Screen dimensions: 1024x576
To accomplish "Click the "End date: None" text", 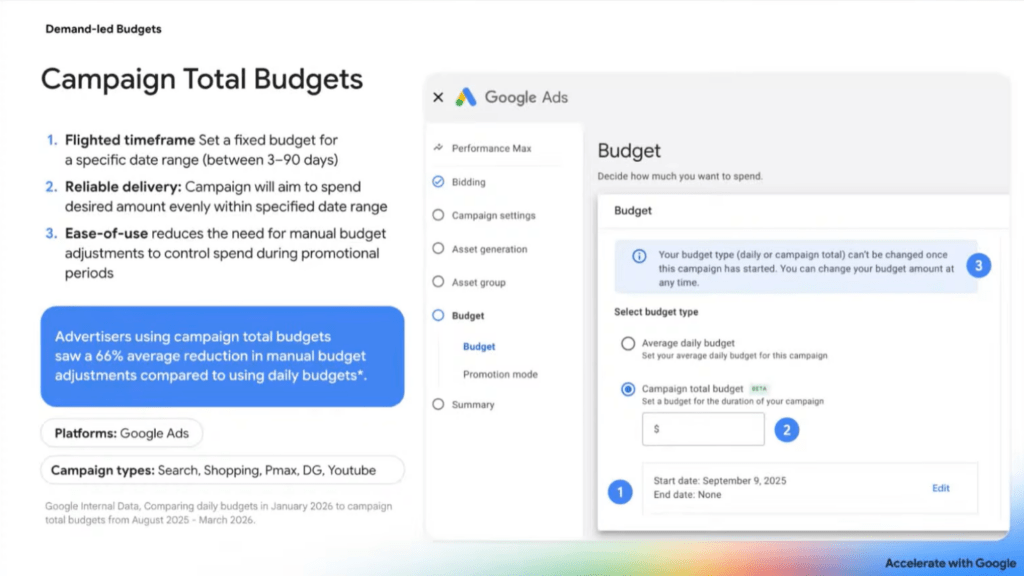I will coord(687,495).
